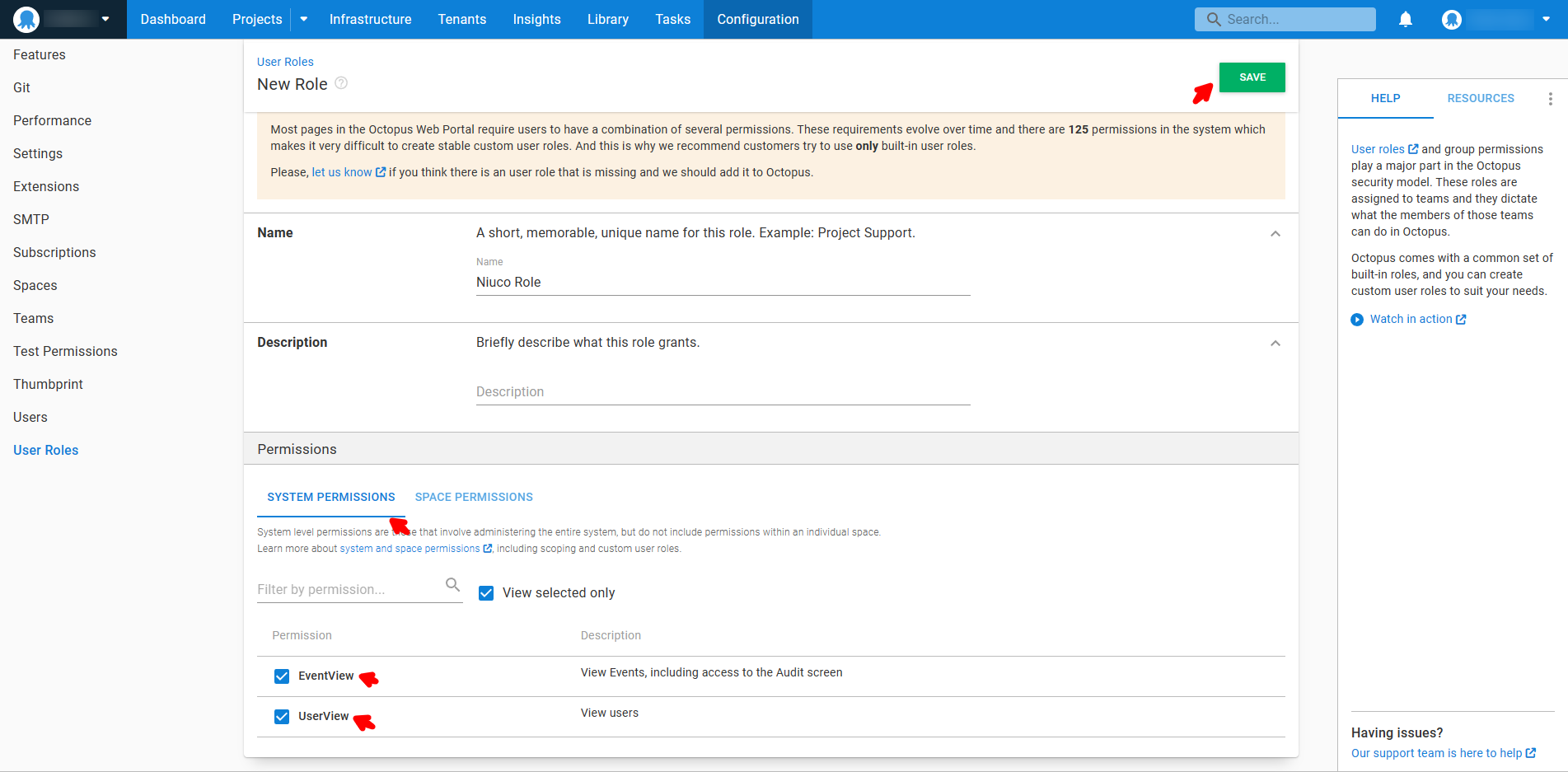Open Git in the sidebar
The width and height of the screenshot is (1568, 772).
21,87
